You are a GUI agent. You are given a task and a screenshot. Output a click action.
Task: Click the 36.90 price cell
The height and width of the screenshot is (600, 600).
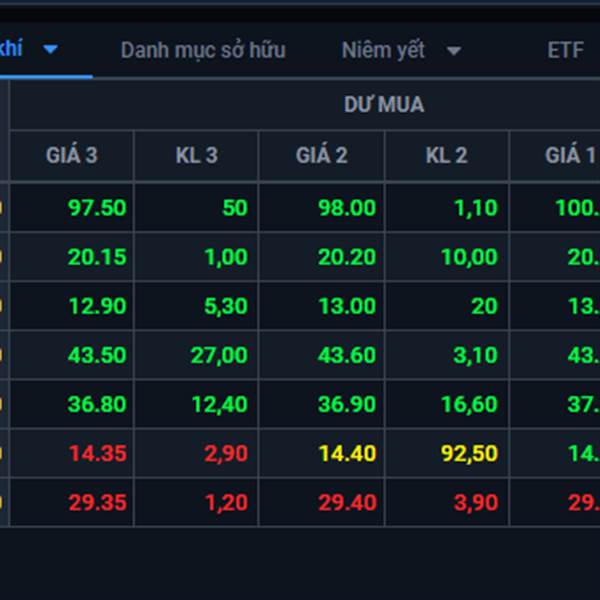coord(322,404)
